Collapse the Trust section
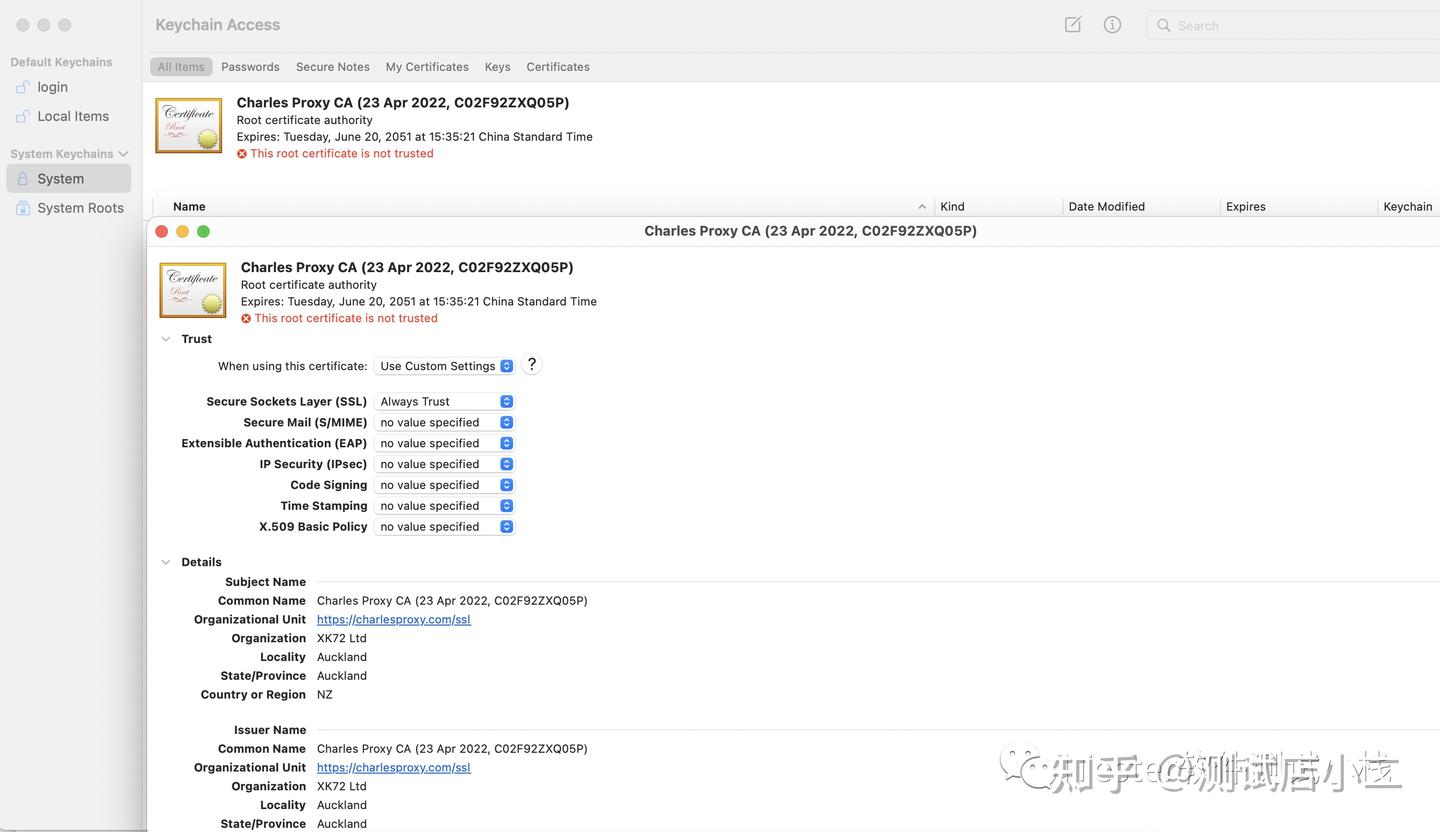 pyautogui.click(x=166, y=339)
